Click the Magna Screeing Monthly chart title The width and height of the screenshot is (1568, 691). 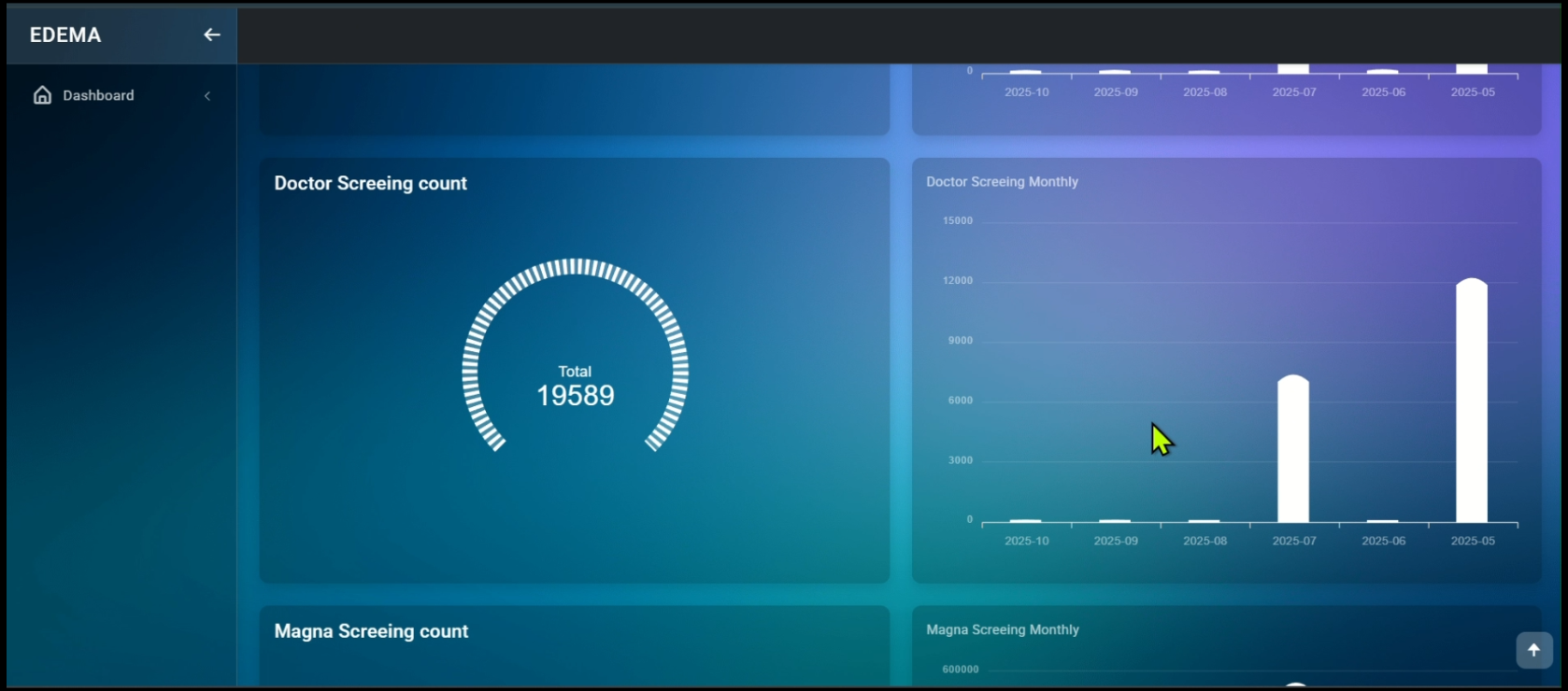tap(1003, 629)
